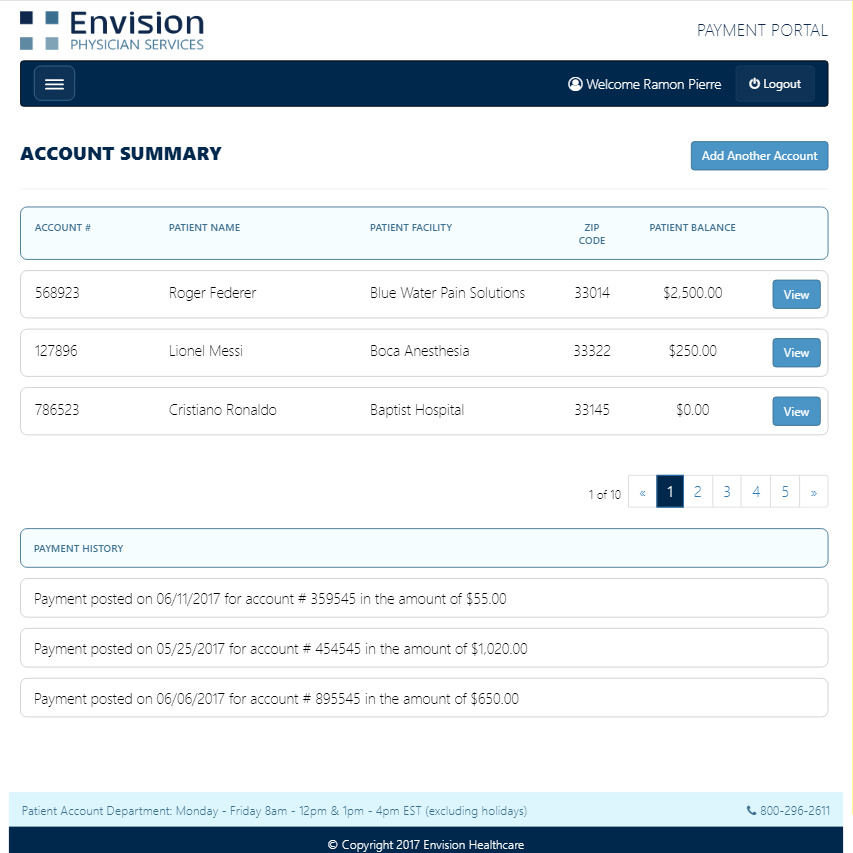
Task: Click the Boca Anesthesia facility
Action: (x=419, y=351)
